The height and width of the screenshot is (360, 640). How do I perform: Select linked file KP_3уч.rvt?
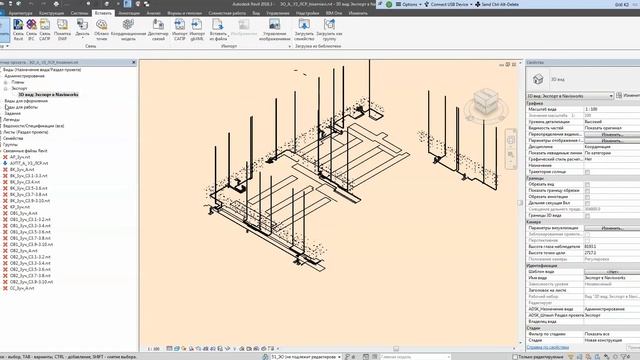tap(20, 207)
